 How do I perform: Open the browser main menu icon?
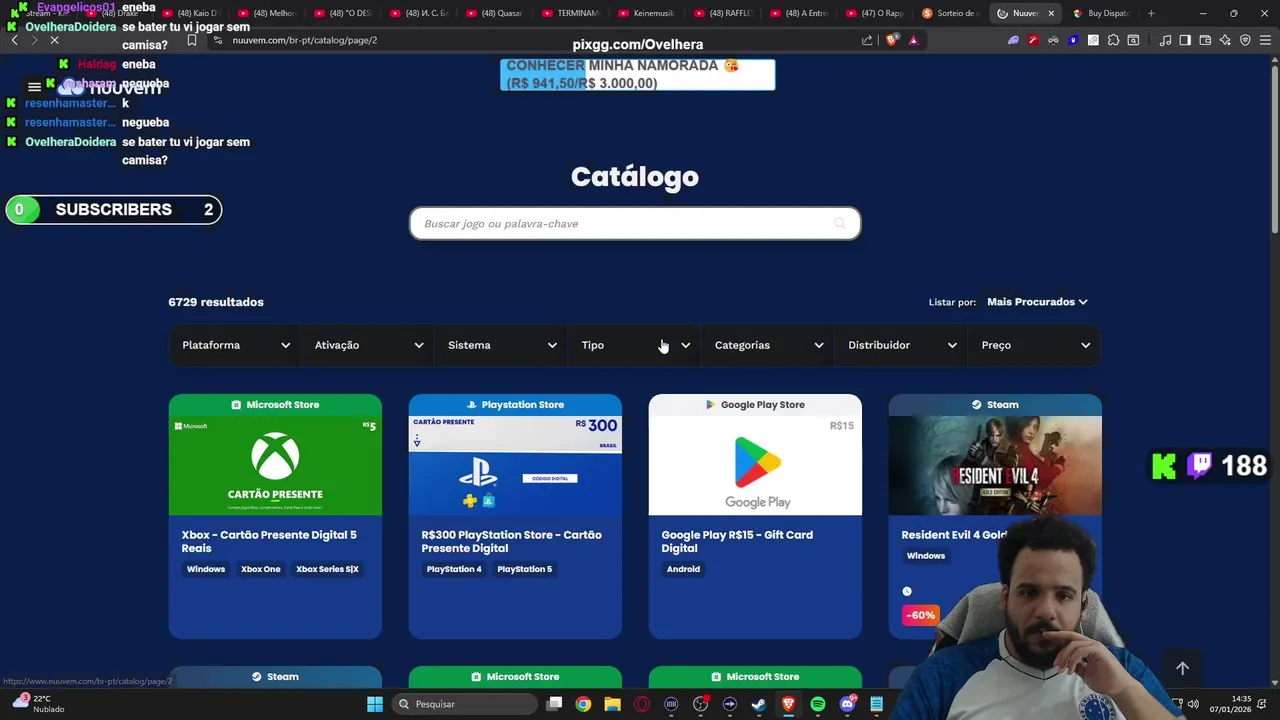1265,40
